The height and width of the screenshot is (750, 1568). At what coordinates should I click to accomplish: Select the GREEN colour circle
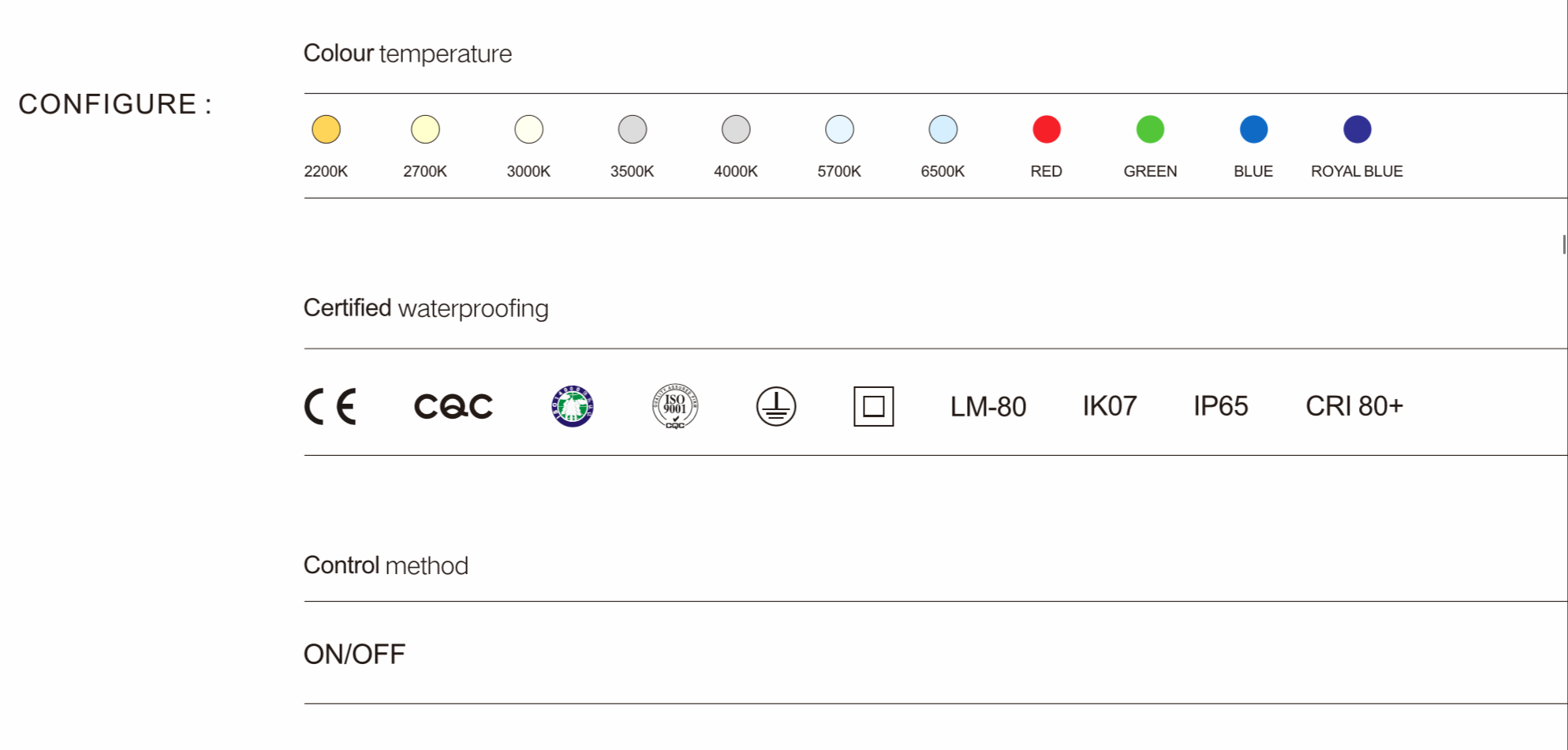[x=1150, y=129]
